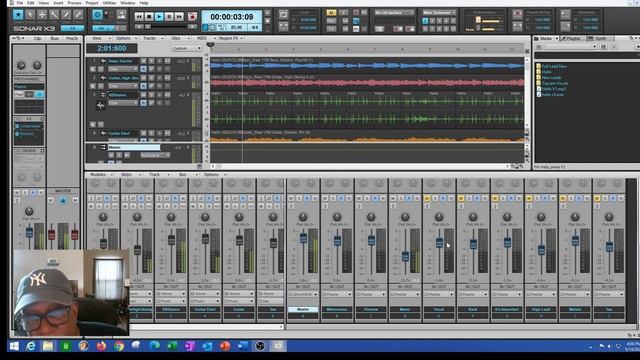
Task: Open the Custom track control dropdown
Action: click(186, 48)
